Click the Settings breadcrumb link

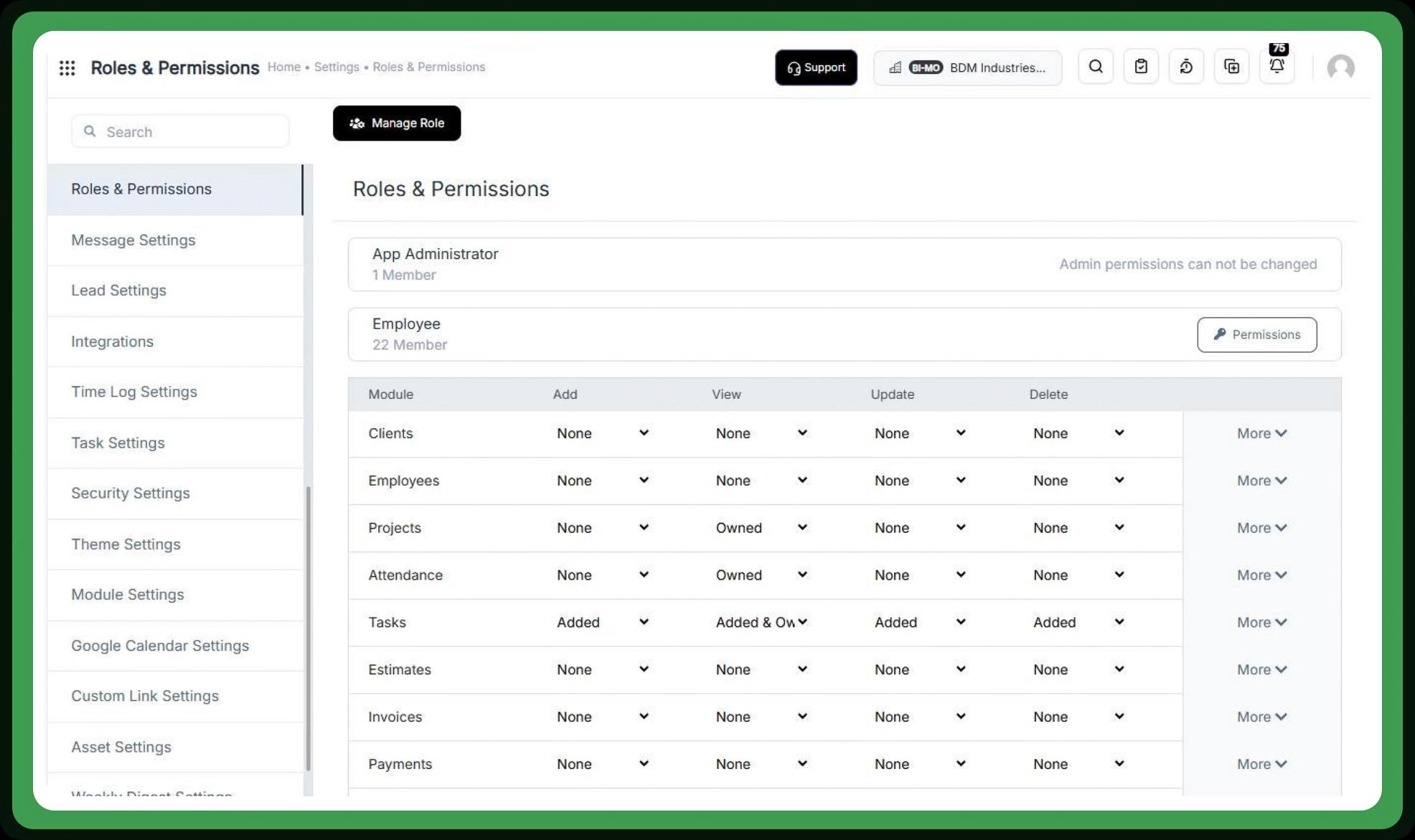click(x=337, y=67)
